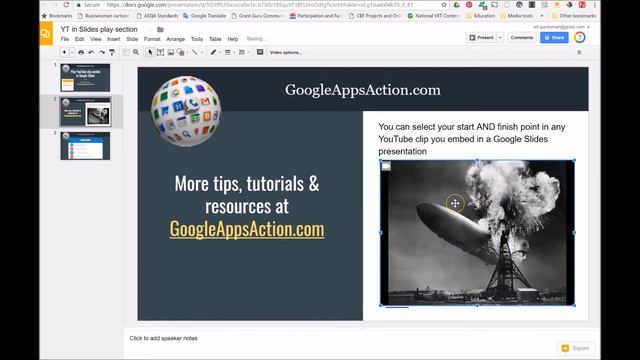Image resolution: width=640 pixels, height=360 pixels.
Task: Open the View menu
Action: pos(96,39)
